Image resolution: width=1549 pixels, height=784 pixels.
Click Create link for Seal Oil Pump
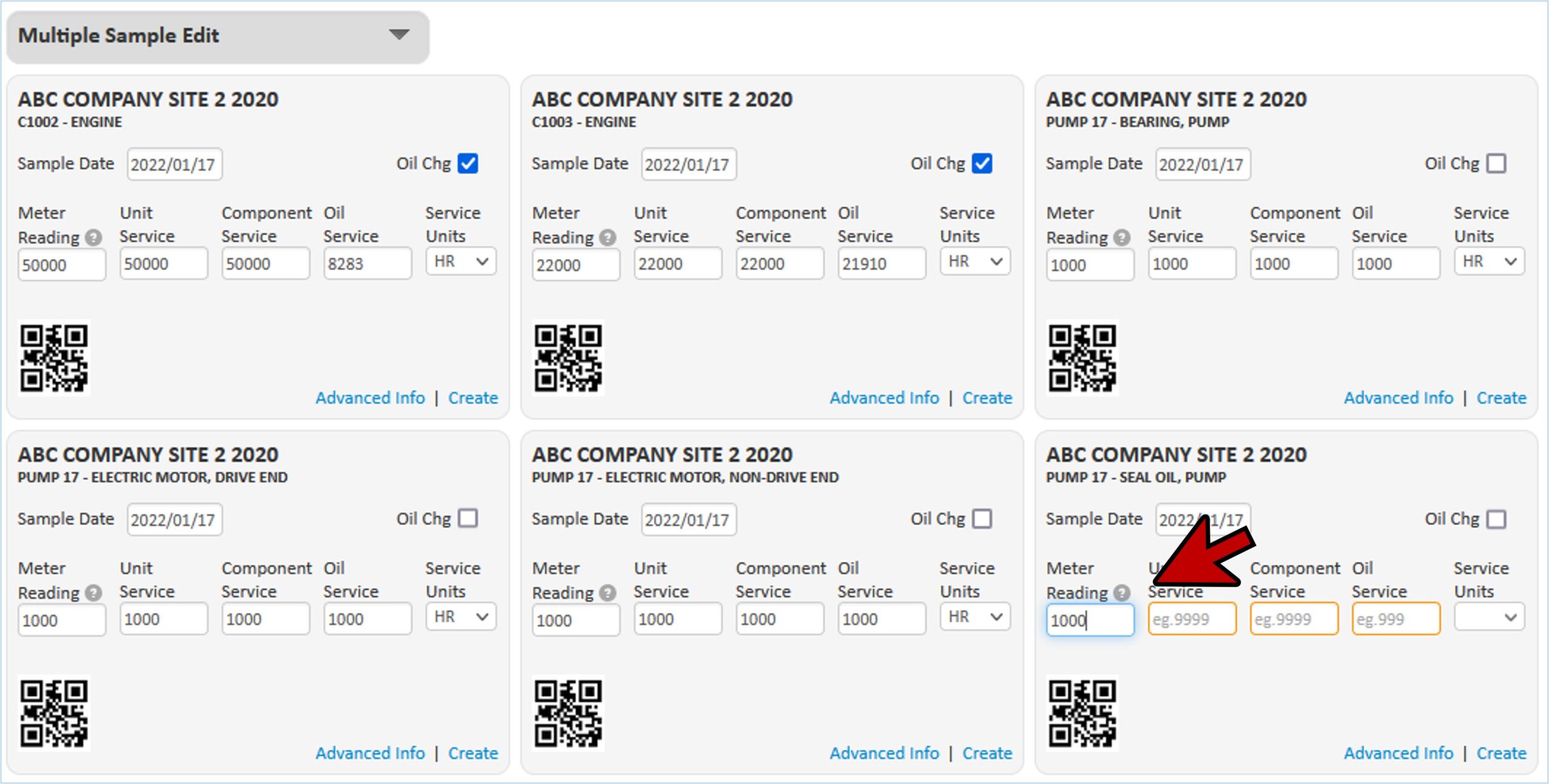tap(1501, 753)
